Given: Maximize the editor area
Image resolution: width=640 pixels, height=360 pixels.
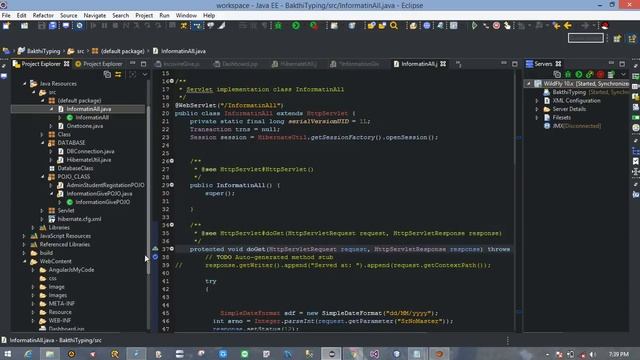Looking at the screenshot, I should (515, 64).
